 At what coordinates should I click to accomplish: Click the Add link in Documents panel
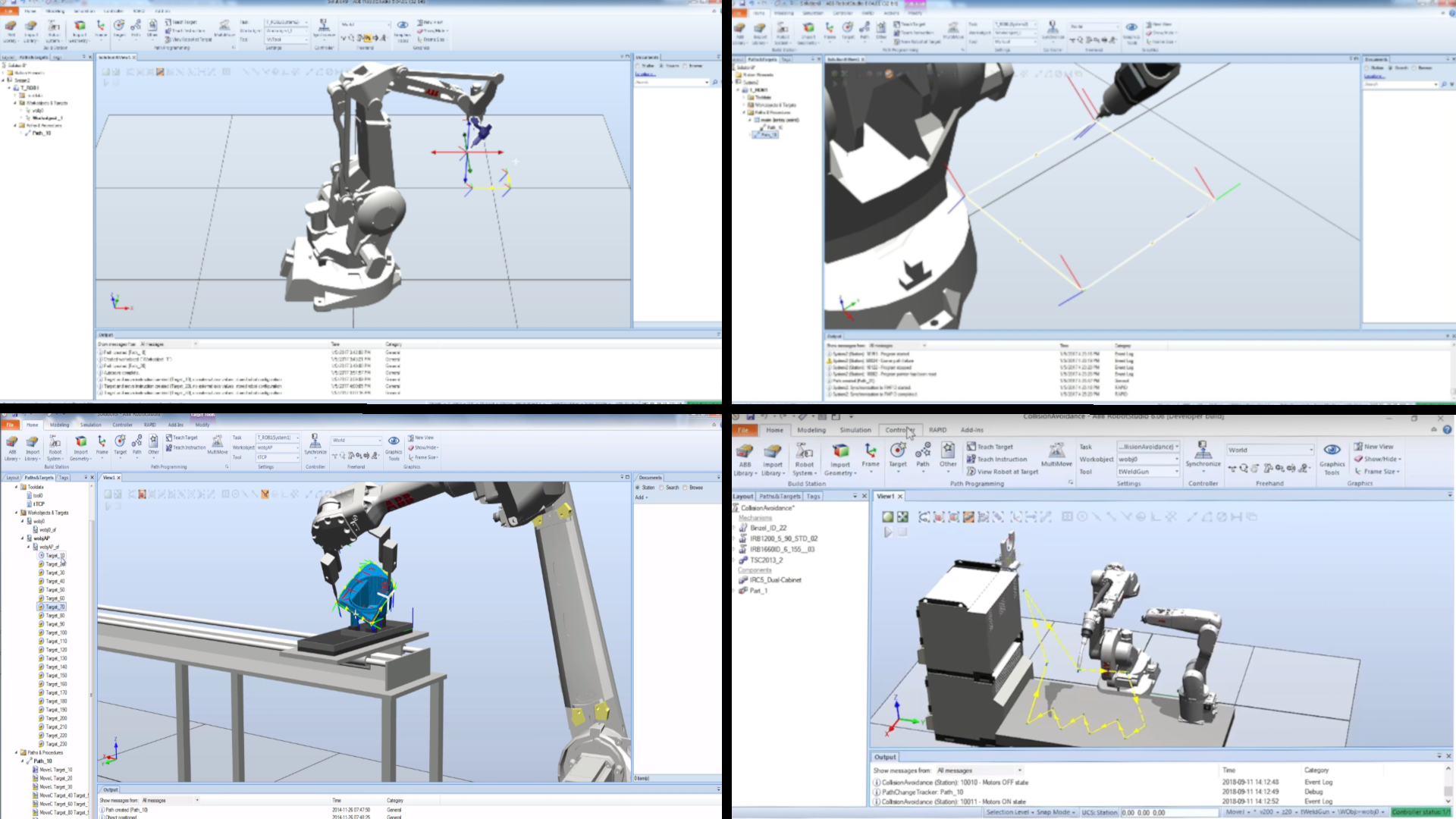[639, 497]
